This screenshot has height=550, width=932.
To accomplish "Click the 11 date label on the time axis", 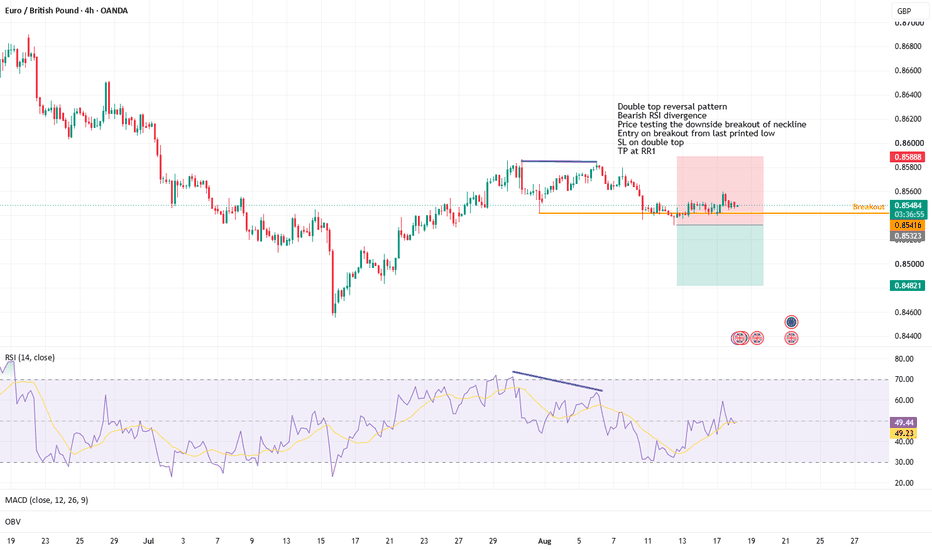I will click(648, 541).
